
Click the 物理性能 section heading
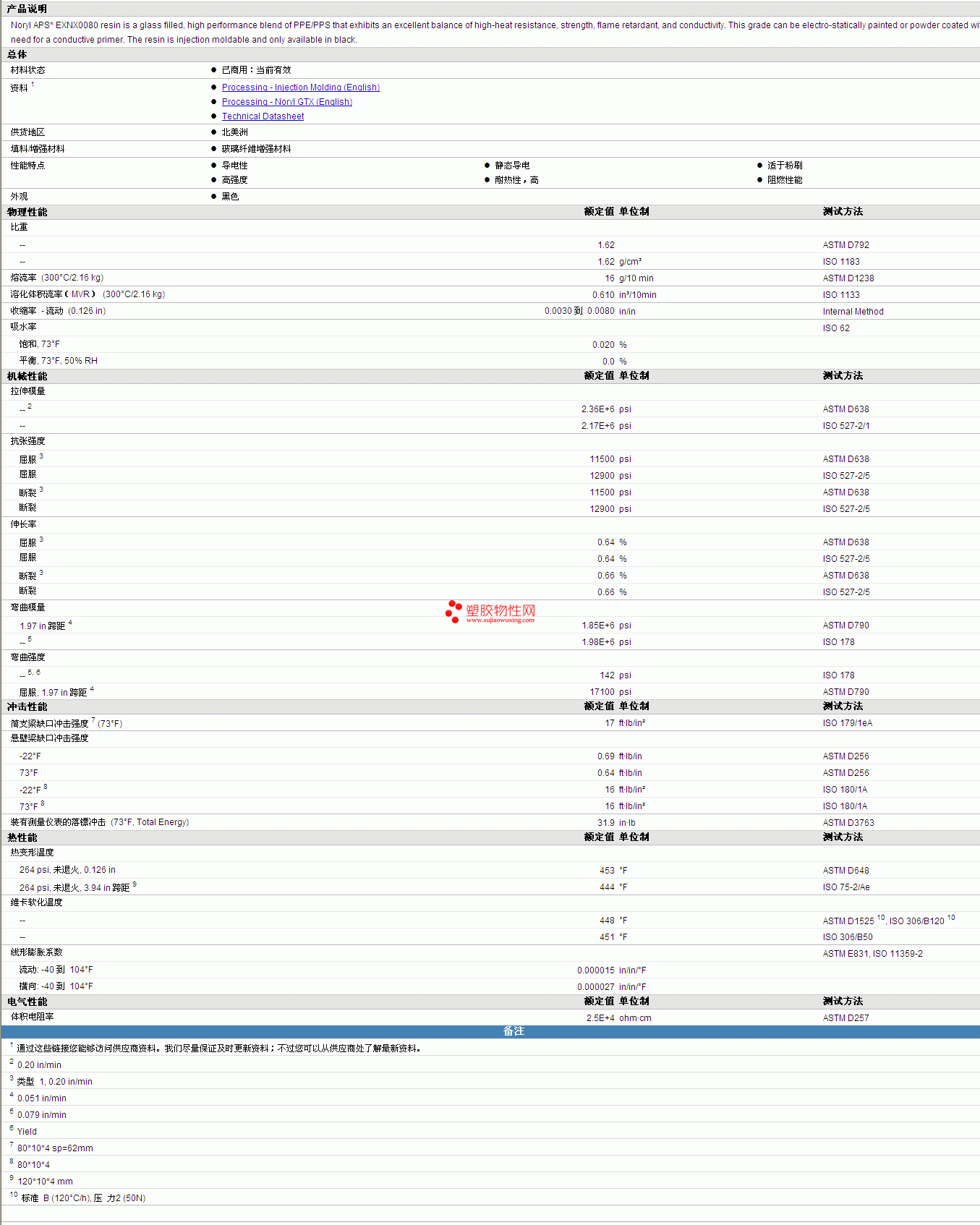tap(27, 212)
